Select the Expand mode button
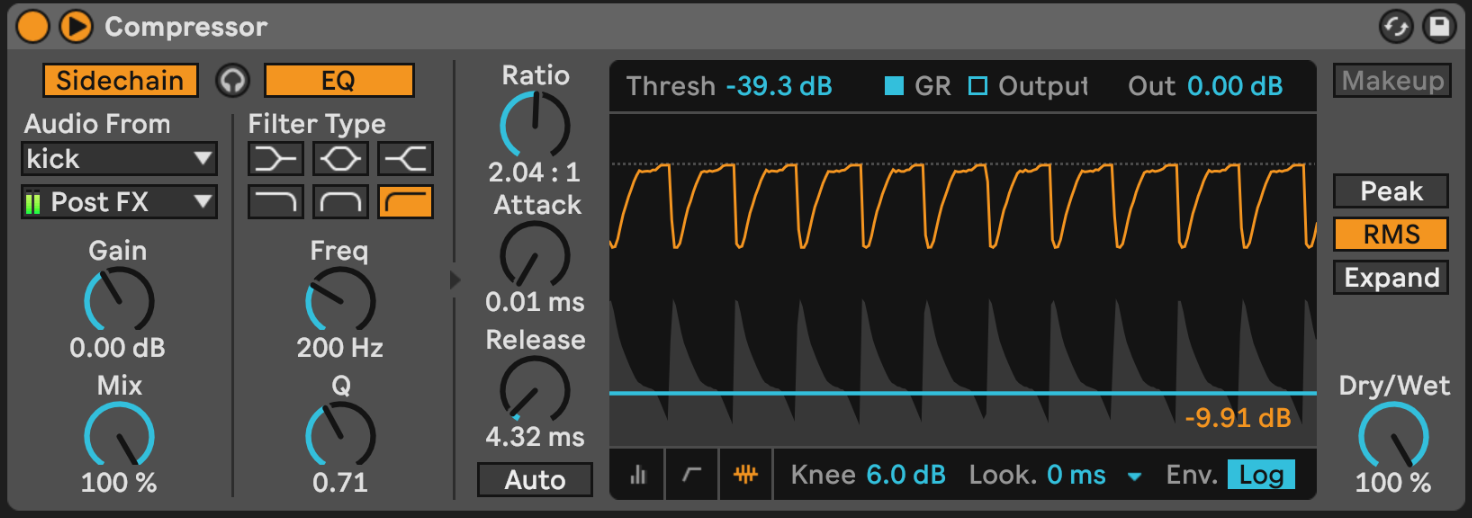Screen dimensions: 1472x518 tap(1390, 278)
